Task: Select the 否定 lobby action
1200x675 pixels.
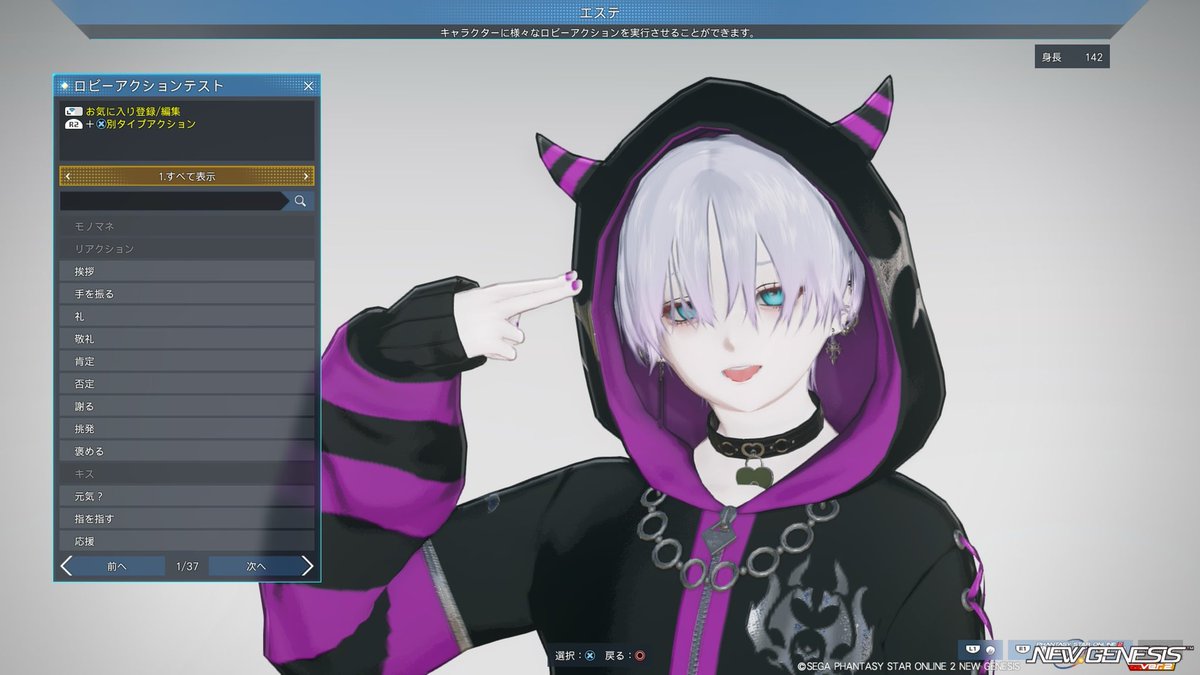Action: 187,384
